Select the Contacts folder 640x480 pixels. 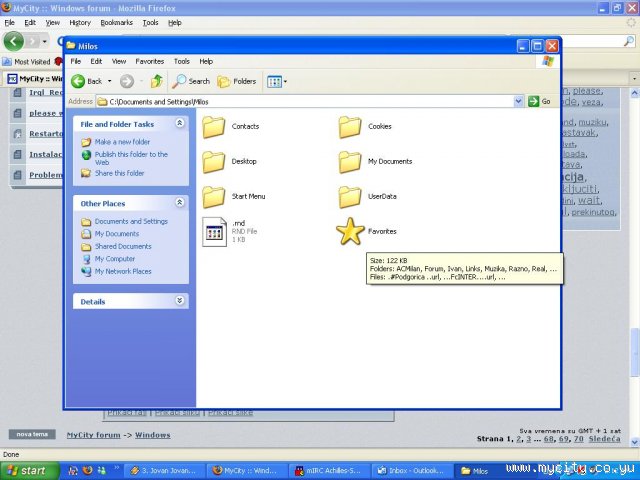click(x=231, y=127)
